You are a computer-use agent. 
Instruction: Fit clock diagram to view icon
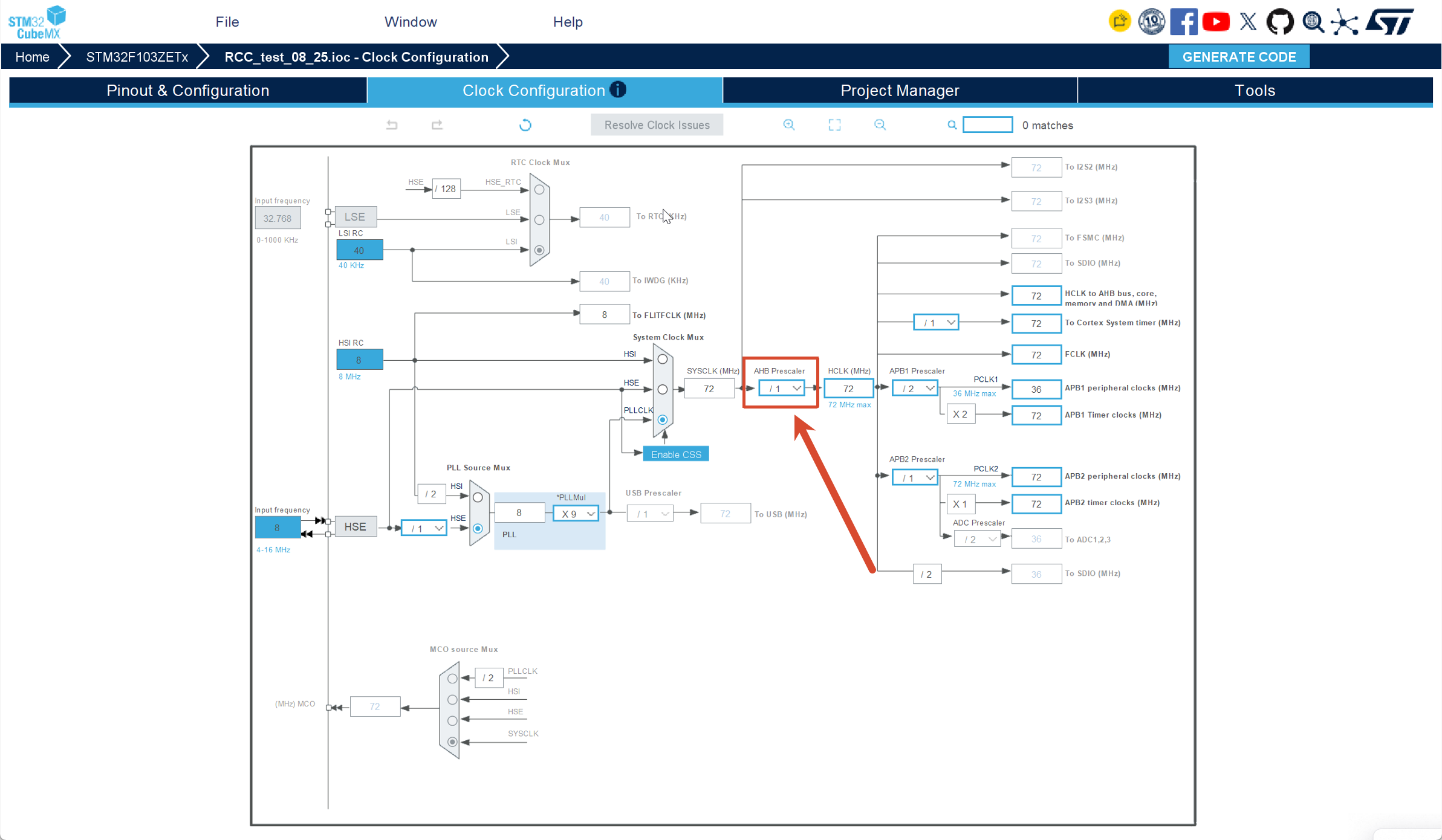(x=834, y=125)
